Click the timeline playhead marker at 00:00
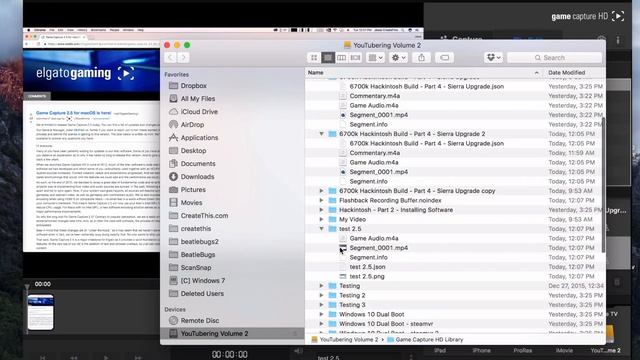Image resolution: width=640 pixels, height=360 pixels. [x=27, y=287]
